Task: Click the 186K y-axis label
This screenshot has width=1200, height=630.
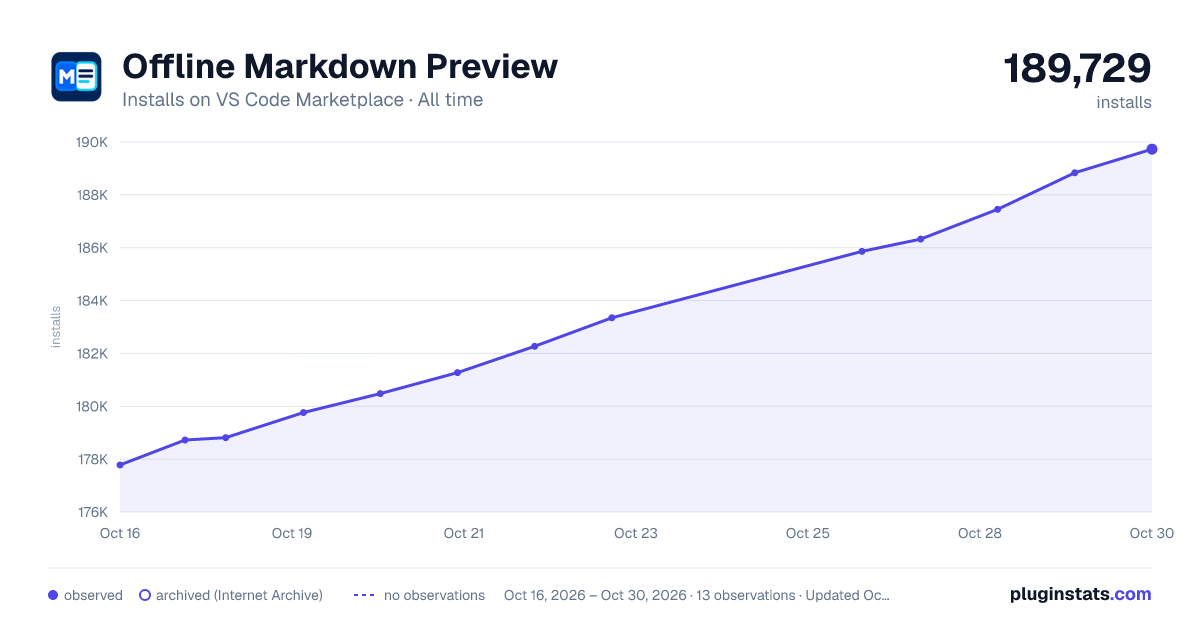Action: 92,248
